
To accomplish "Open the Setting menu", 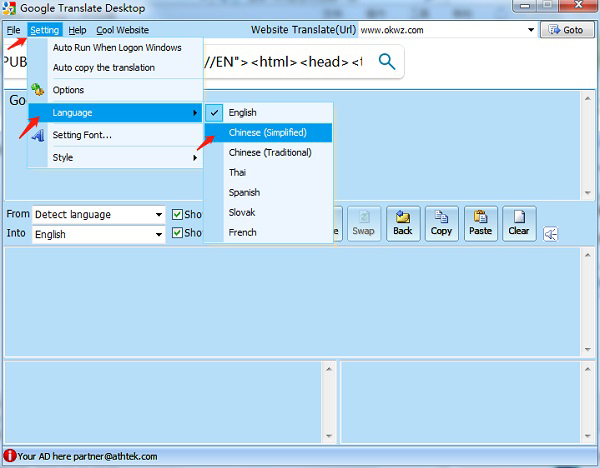I will (45, 30).
